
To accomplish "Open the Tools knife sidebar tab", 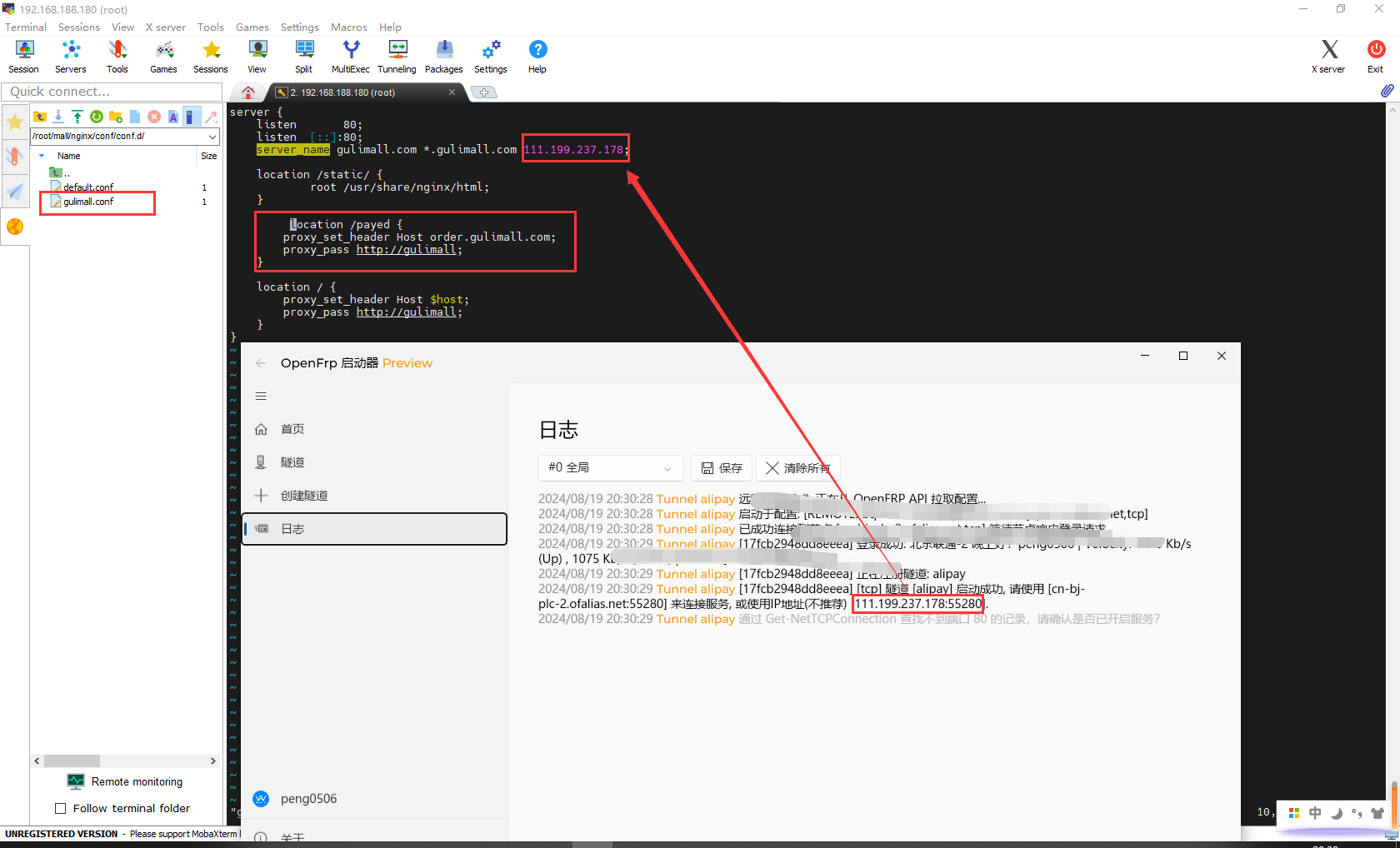I will click(x=15, y=157).
